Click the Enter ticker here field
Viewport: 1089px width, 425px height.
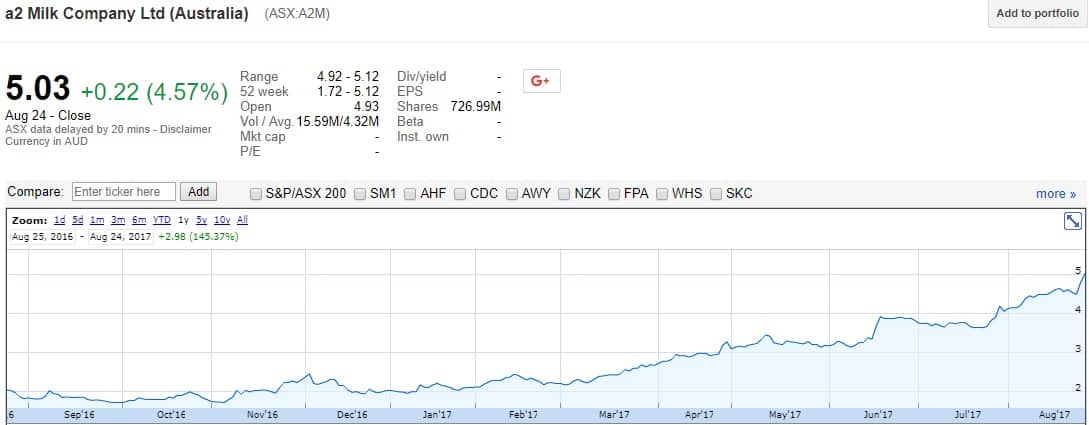point(123,192)
